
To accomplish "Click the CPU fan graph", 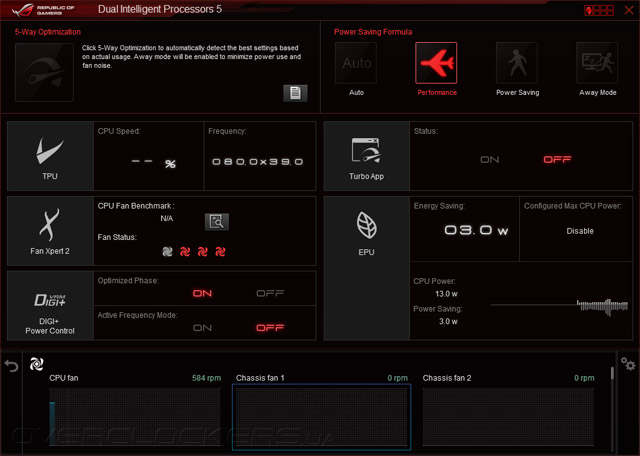I will tap(135, 417).
